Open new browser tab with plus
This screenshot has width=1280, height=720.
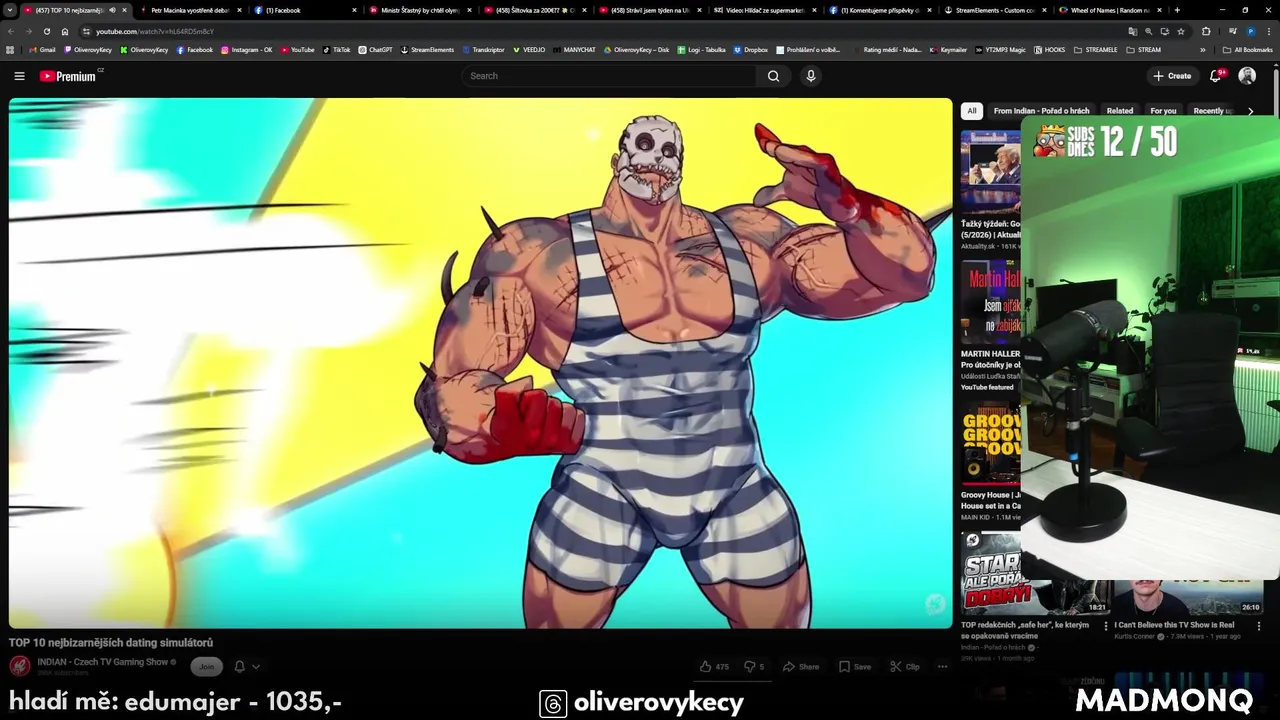point(1177,10)
